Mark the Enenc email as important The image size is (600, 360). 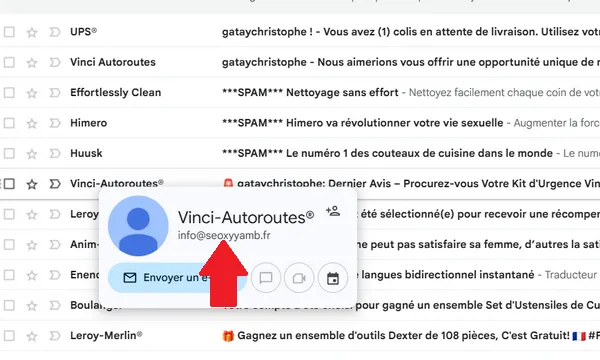[55, 275]
